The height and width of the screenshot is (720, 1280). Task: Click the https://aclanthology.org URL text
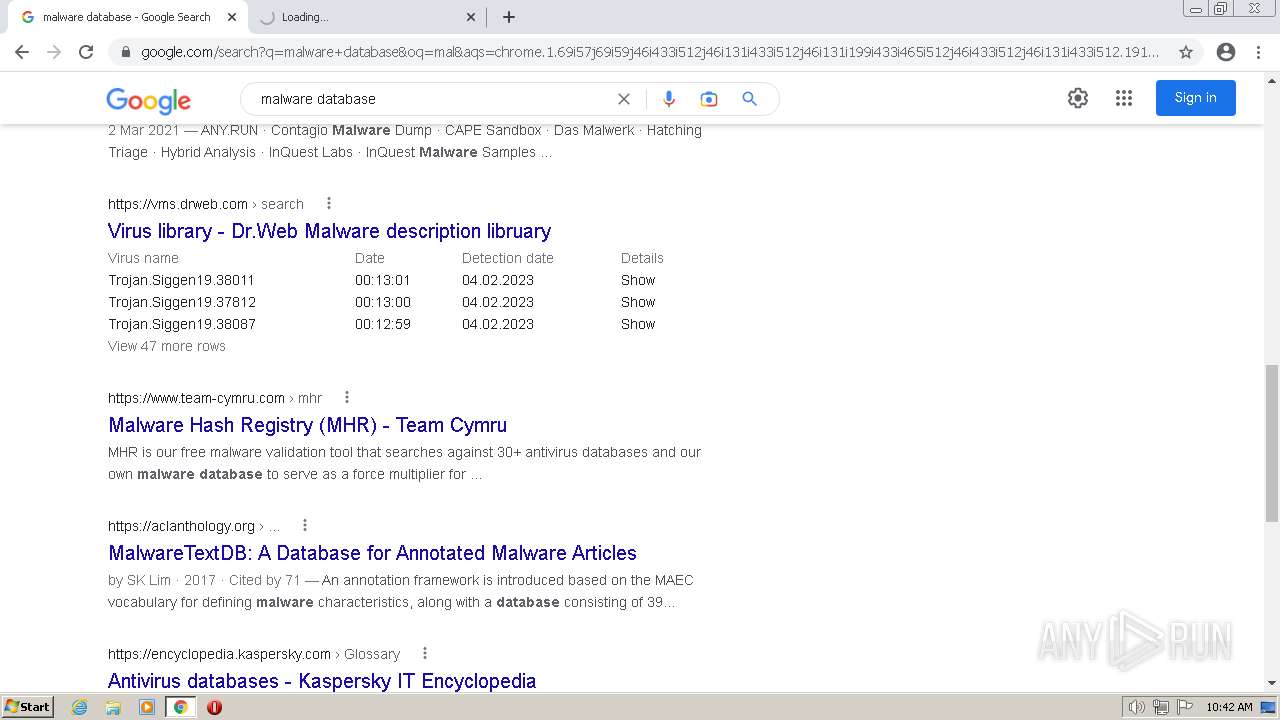click(181, 526)
